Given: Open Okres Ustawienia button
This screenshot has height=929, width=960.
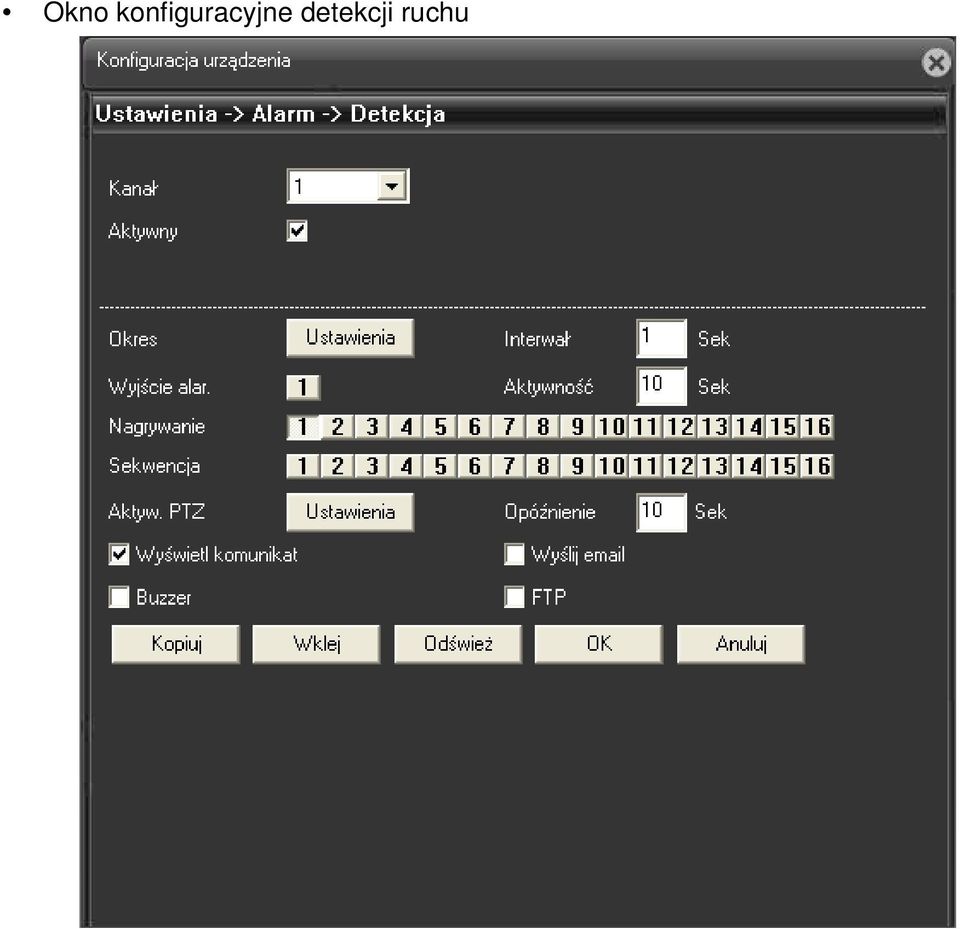Looking at the screenshot, I should (x=350, y=337).
